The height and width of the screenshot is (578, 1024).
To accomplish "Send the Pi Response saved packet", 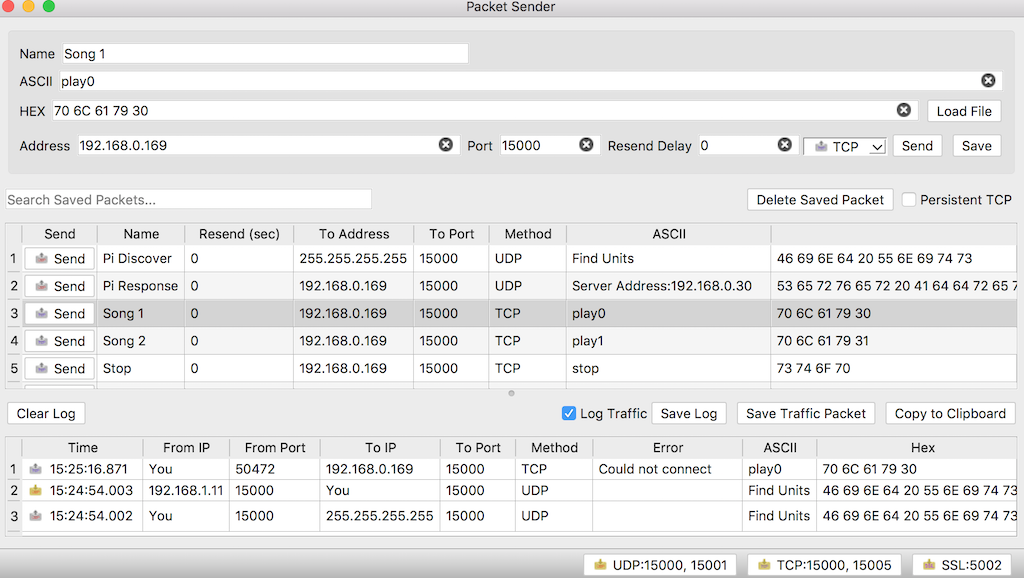I will 59,286.
